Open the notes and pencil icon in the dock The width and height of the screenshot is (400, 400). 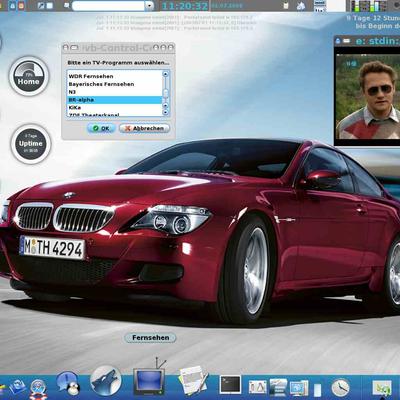point(192,380)
